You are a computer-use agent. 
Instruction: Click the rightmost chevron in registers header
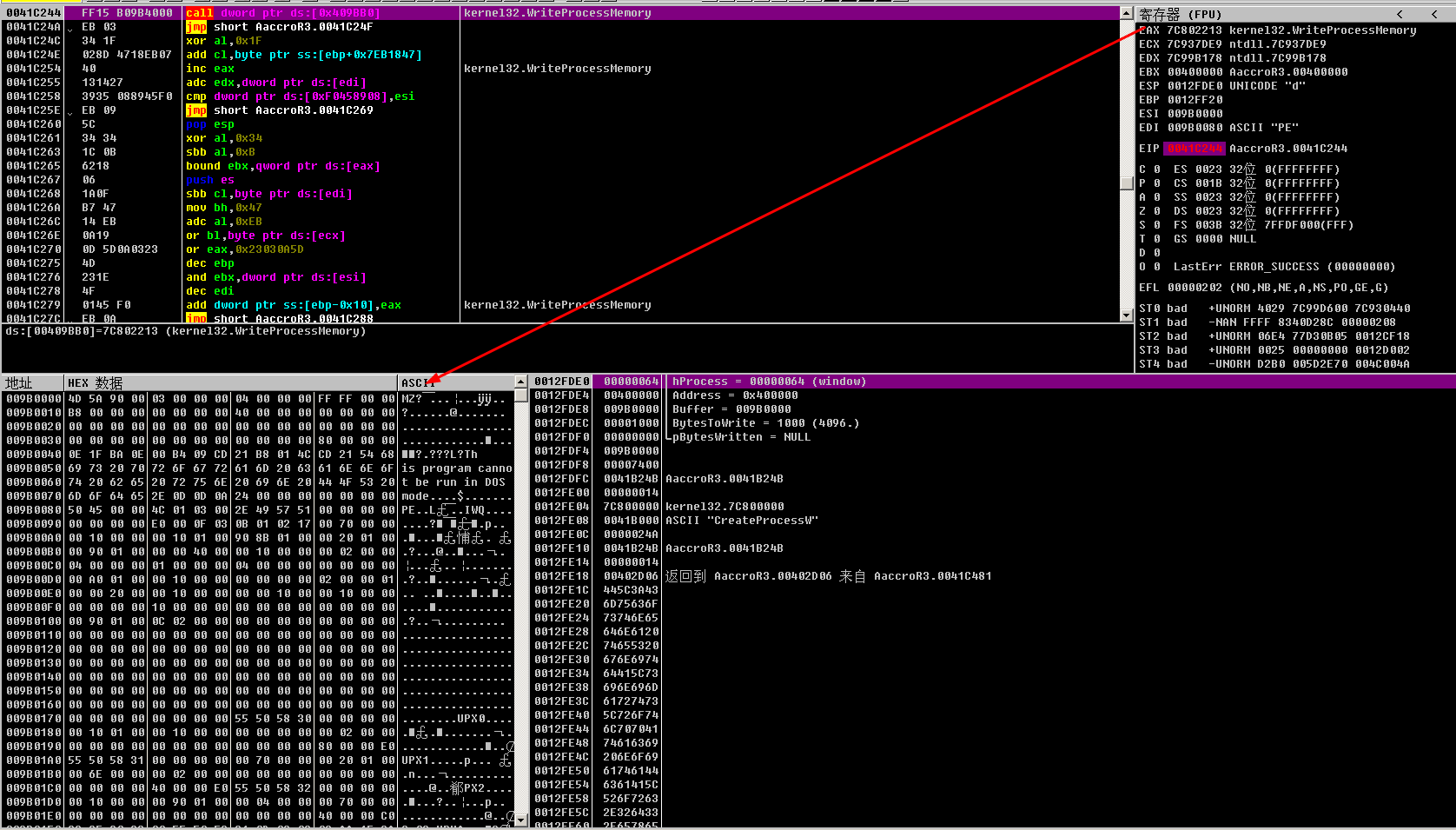[1434, 14]
